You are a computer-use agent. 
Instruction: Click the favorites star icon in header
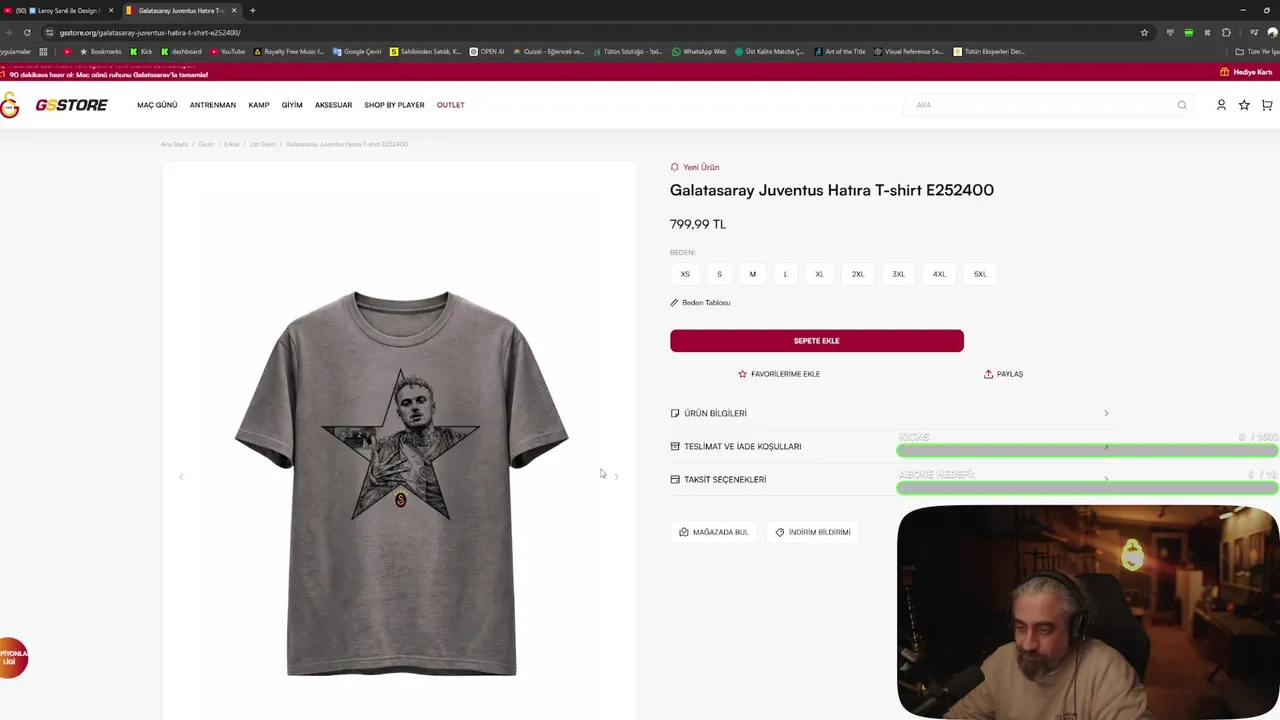click(x=1244, y=105)
